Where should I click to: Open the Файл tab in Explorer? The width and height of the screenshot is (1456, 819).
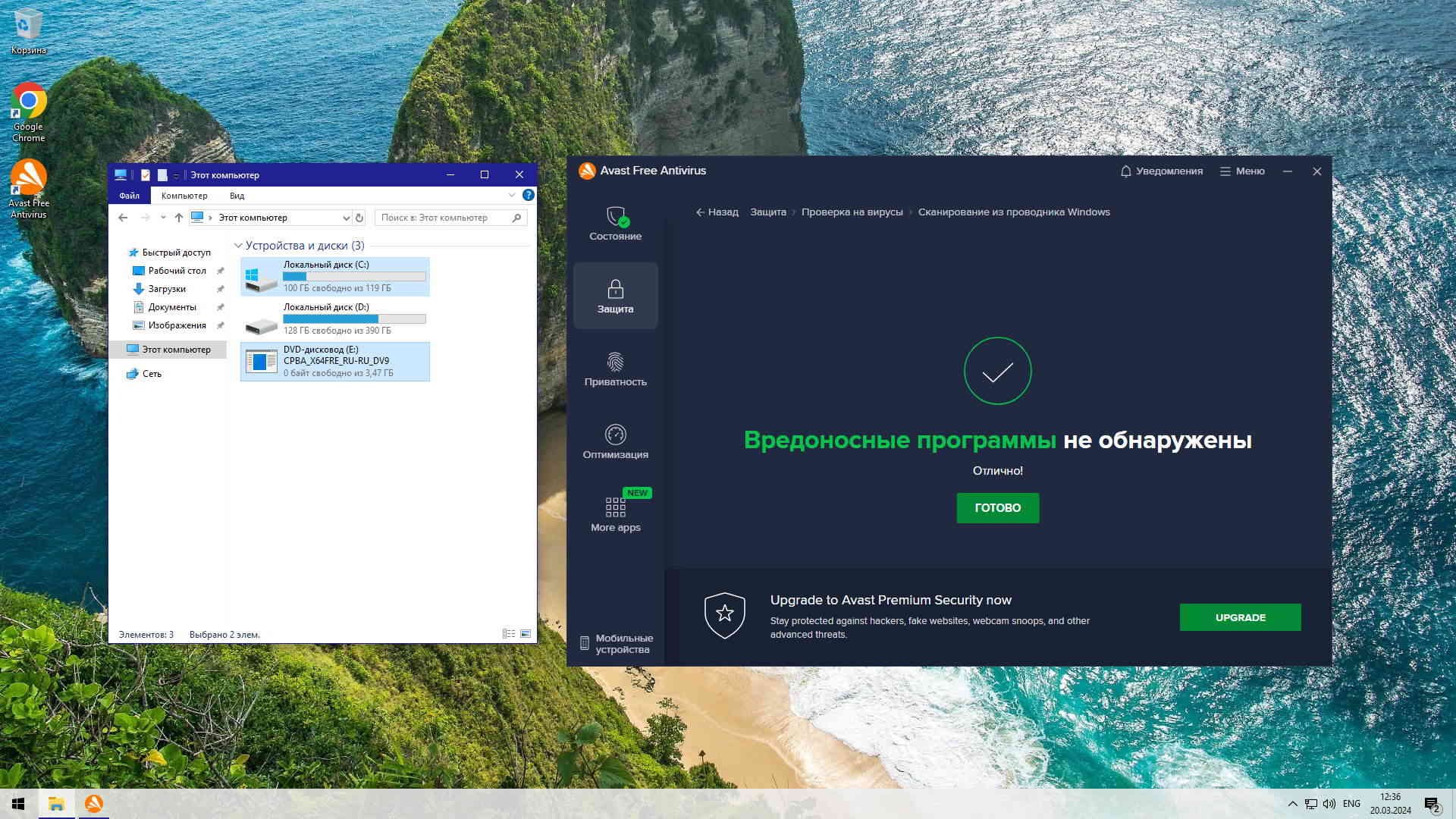[129, 196]
